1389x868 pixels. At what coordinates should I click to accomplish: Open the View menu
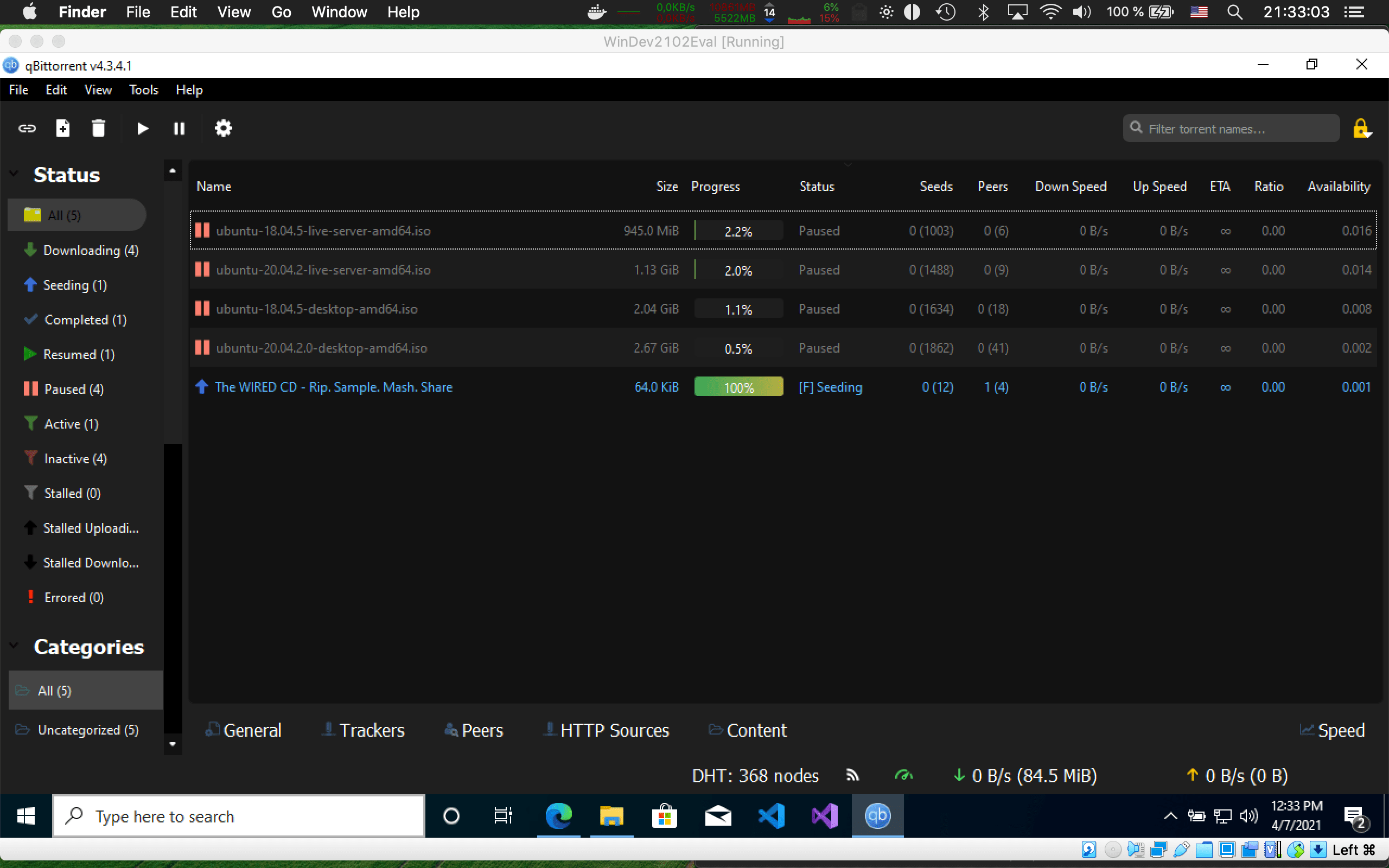tap(96, 89)
